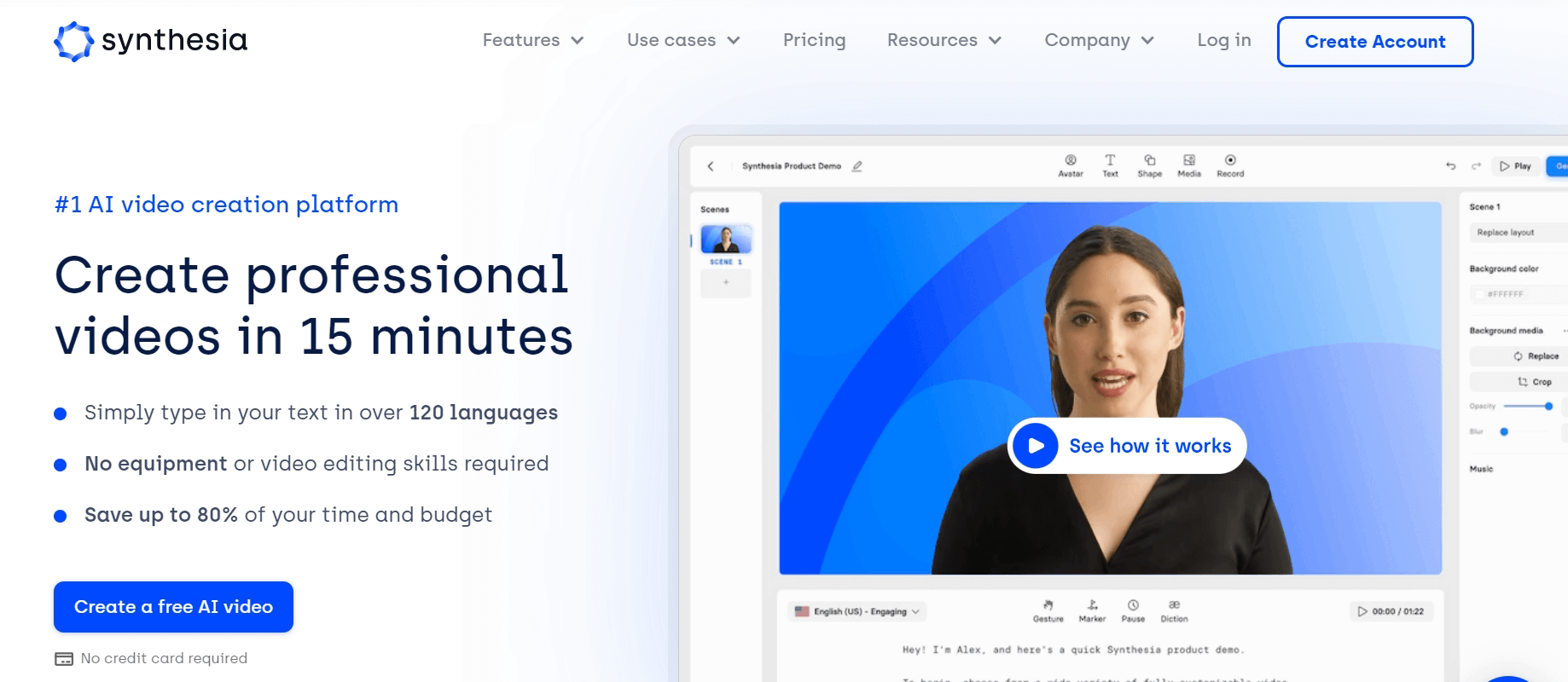Click the "120 languages" bullet text
The image size is (1568, 682).
484,413
